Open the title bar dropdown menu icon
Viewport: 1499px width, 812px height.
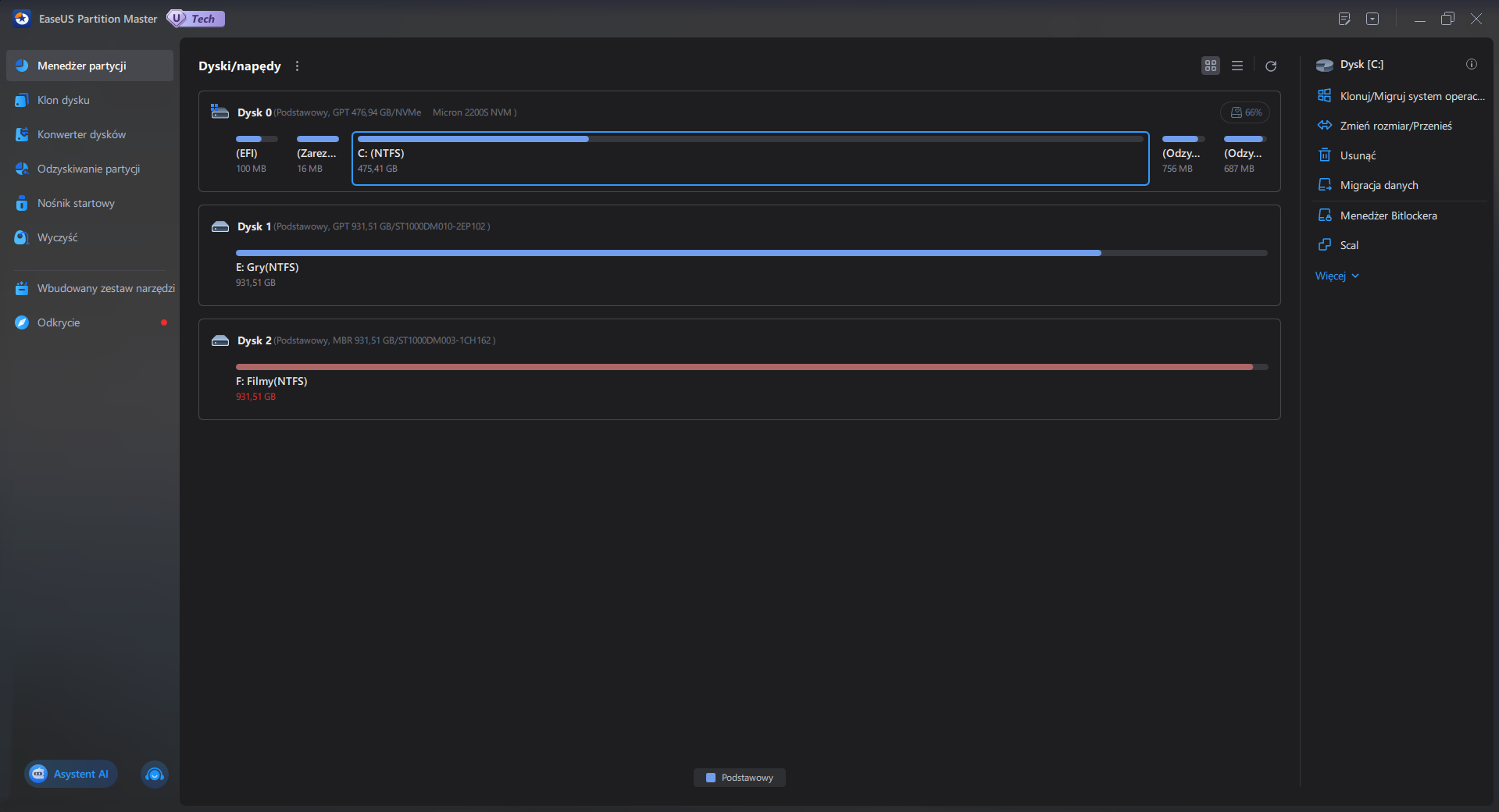click(x=1372, y=19)
